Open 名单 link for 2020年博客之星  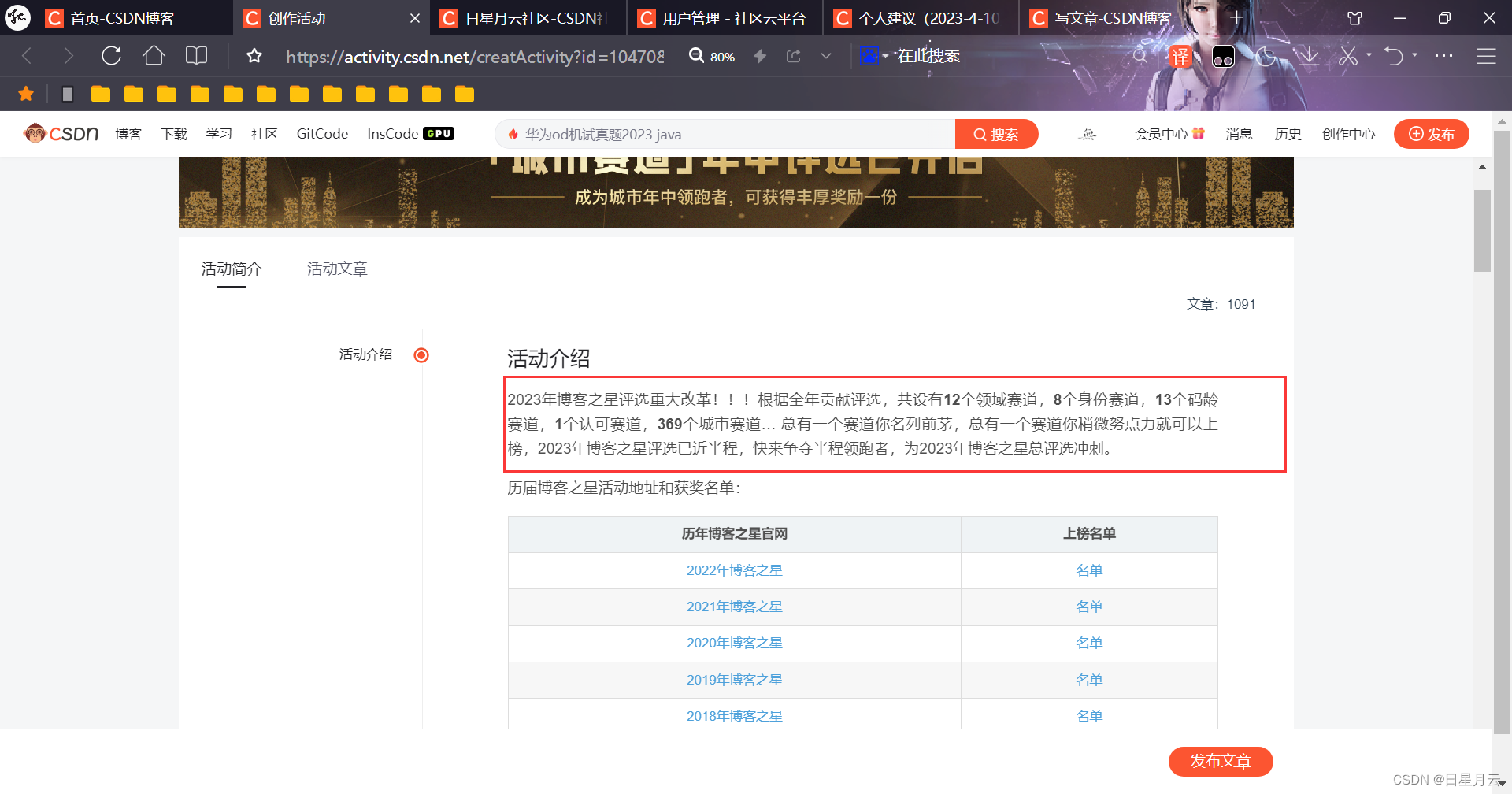(x=1089, y=643)
